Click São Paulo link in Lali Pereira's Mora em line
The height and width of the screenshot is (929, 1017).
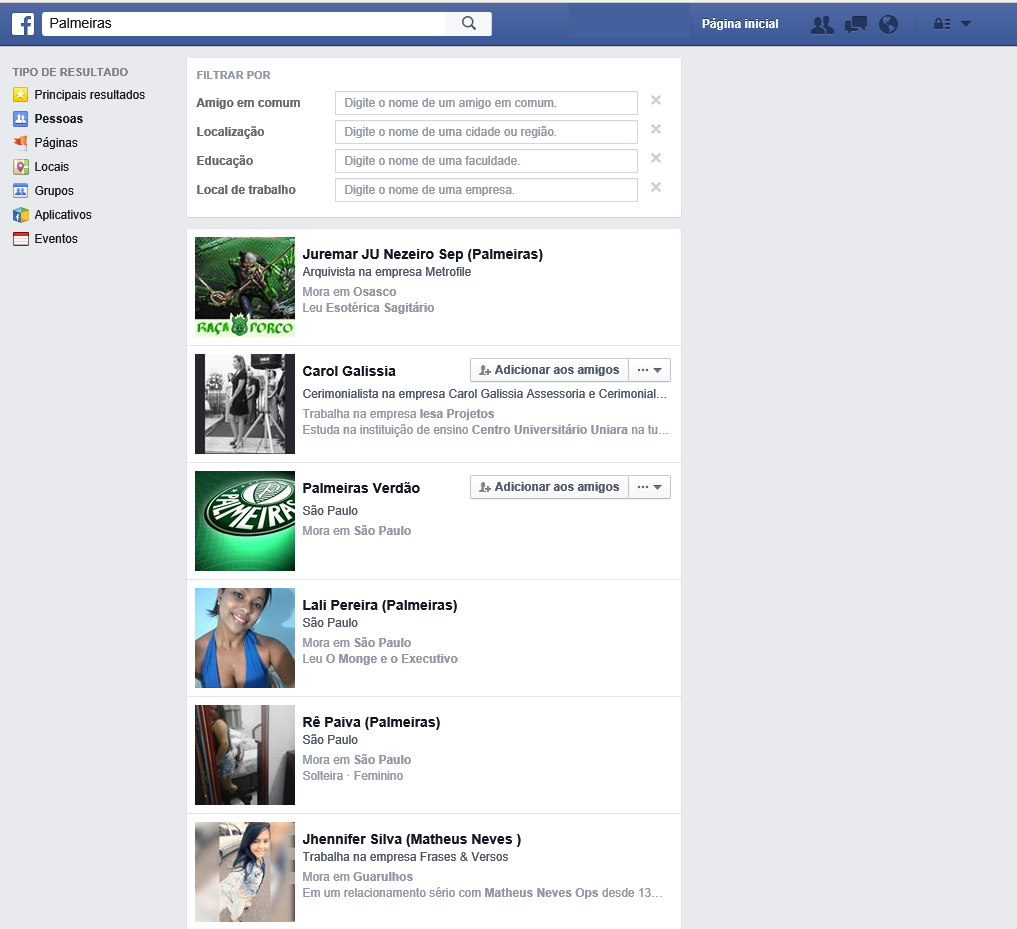point(383,643)
